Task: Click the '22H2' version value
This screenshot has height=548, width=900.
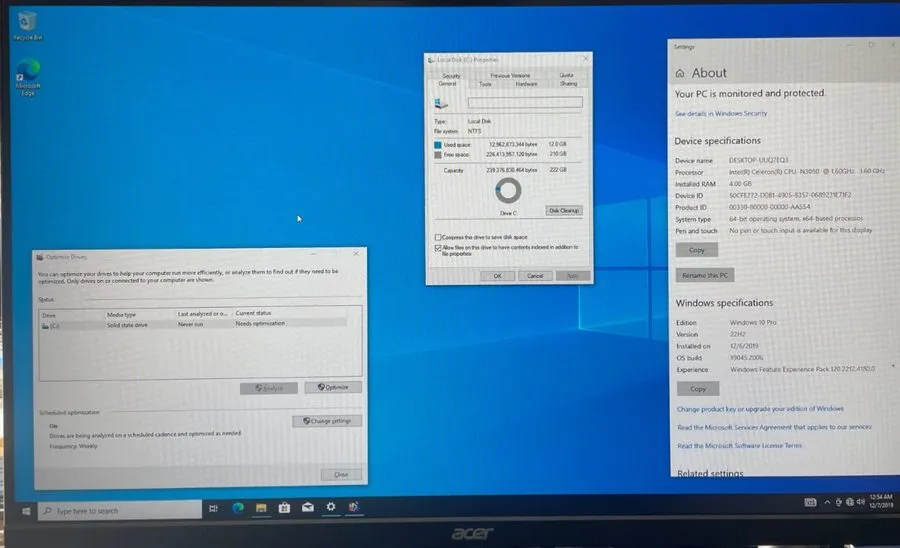Action: point(738,335)
